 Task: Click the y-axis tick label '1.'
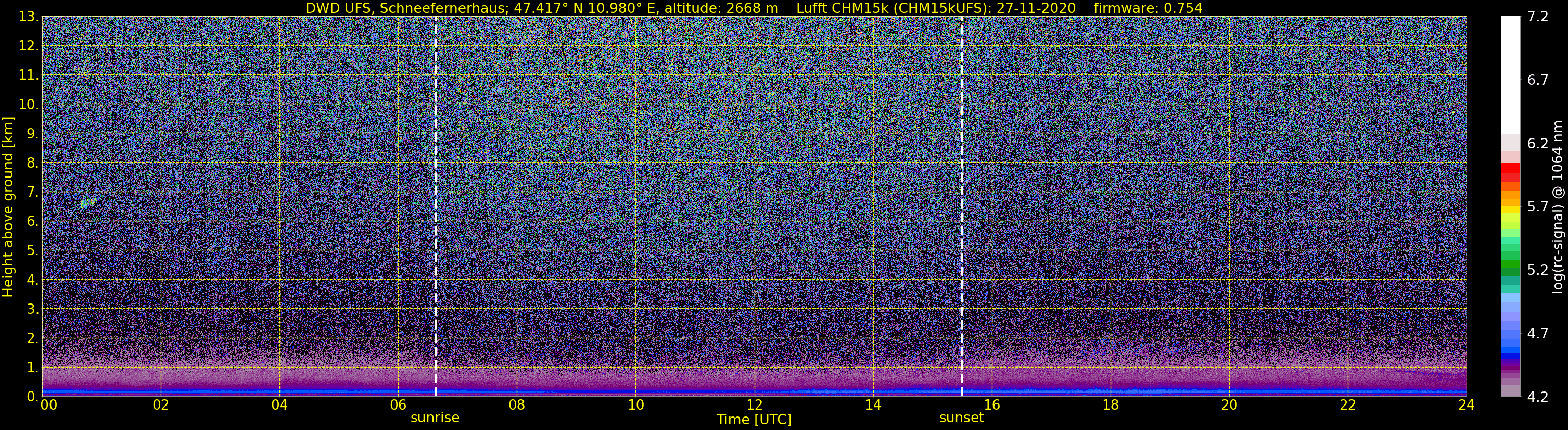tap(33, 368)
